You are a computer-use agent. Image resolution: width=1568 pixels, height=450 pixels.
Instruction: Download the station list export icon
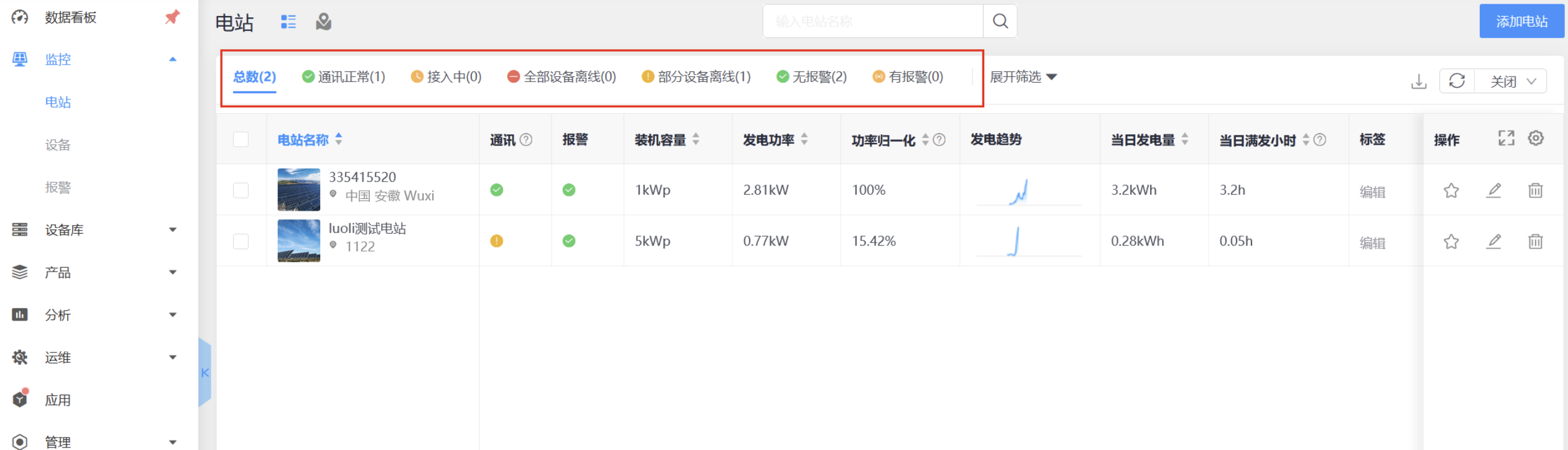point(1419,81)
